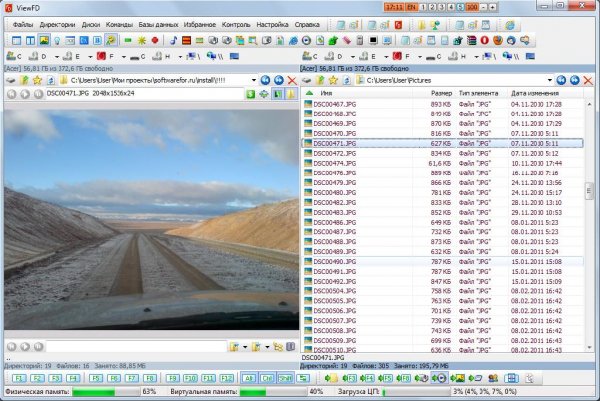600x401 pixels.
Task: Select drive C in left panel
Action: coord(14,56)
